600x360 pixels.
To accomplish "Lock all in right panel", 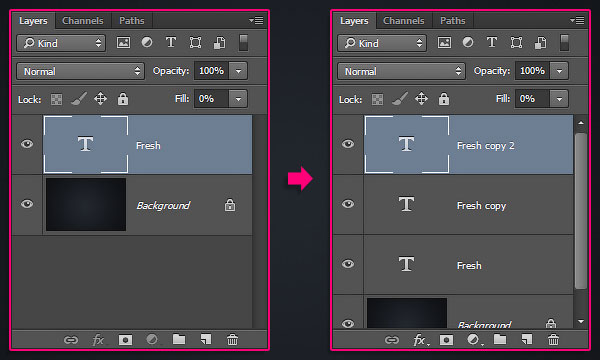I will pyautogui.click(x=444, y=99).
